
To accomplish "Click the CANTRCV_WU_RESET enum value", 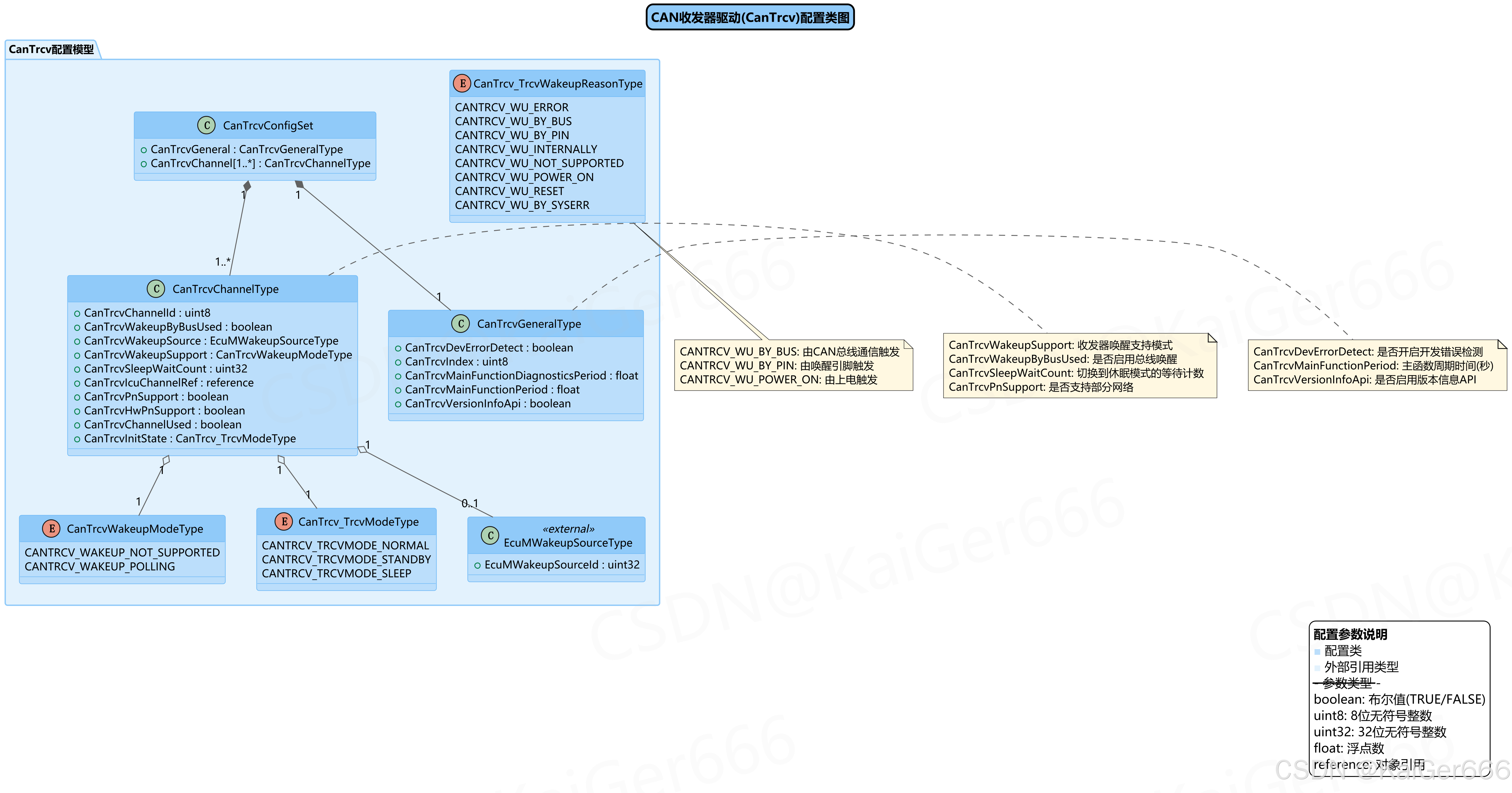I will 509,191.
